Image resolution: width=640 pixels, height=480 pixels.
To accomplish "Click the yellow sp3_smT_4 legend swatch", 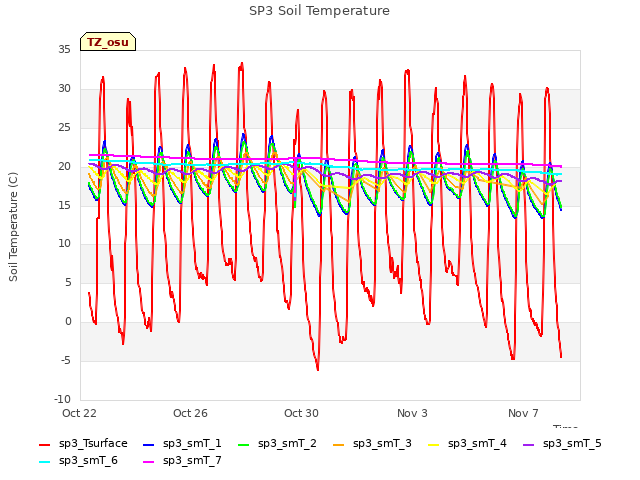I will (433, 444).
